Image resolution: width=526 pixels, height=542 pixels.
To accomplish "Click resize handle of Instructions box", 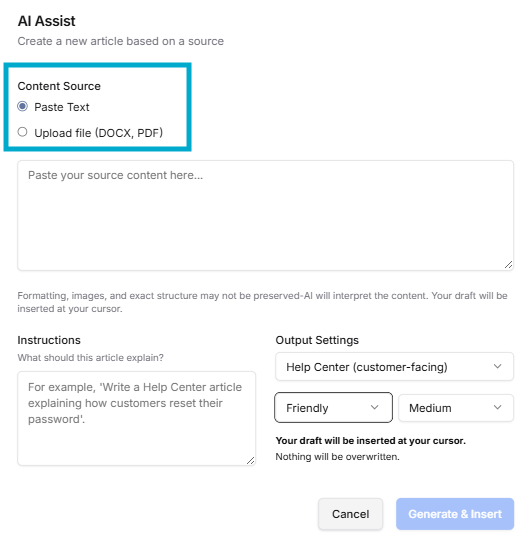I will pyautogui.click(x=251, y=460).
